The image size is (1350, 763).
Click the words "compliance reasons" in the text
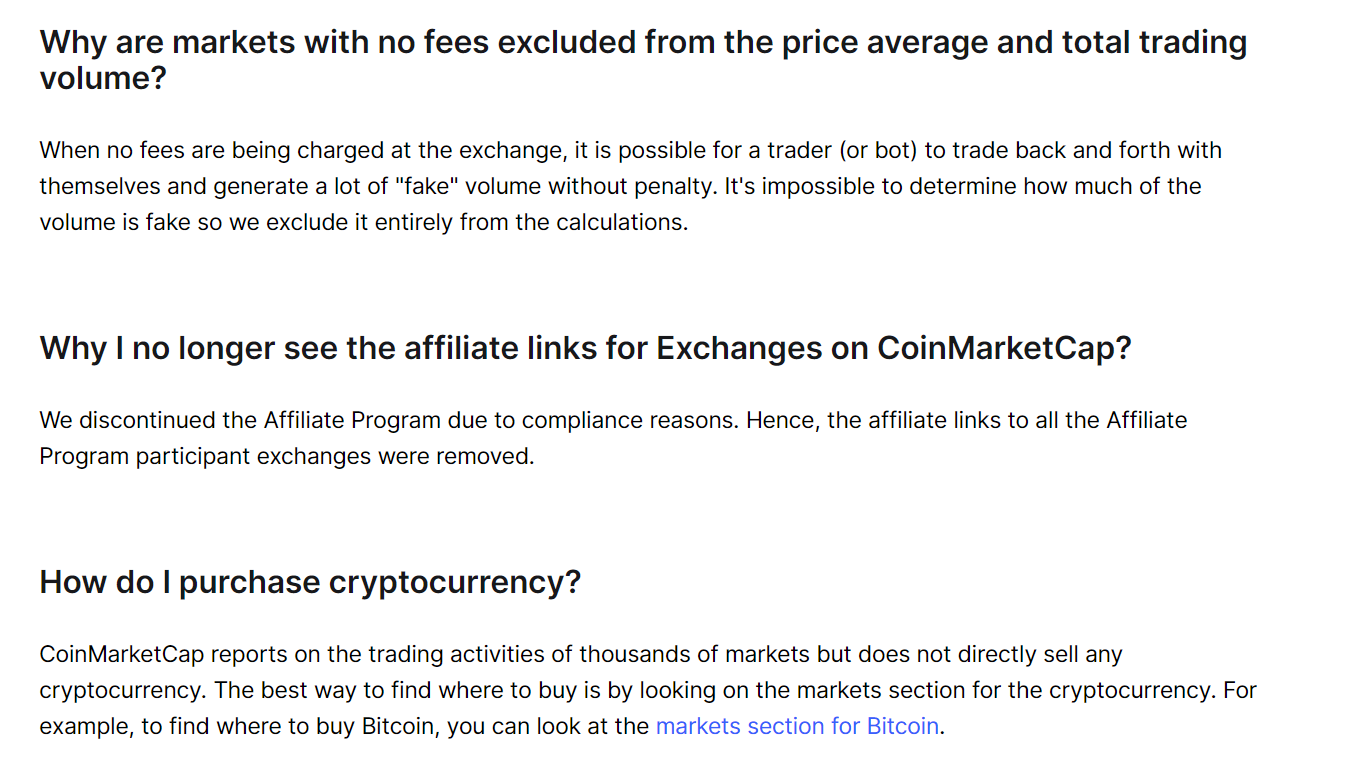[629, 420]
